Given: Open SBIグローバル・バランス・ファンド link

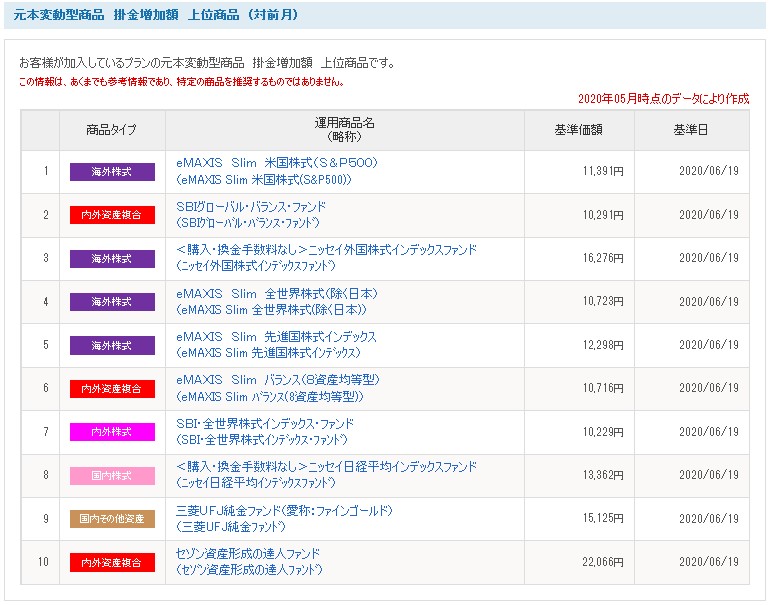Looking at the screenshot, I should [x=251, y=214].
